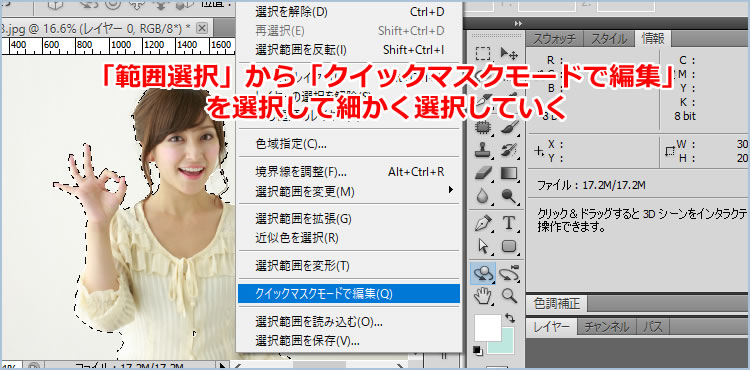750x370 pixels.
Task: Select the Path Selection tool
Action: [x=484, y=247]
